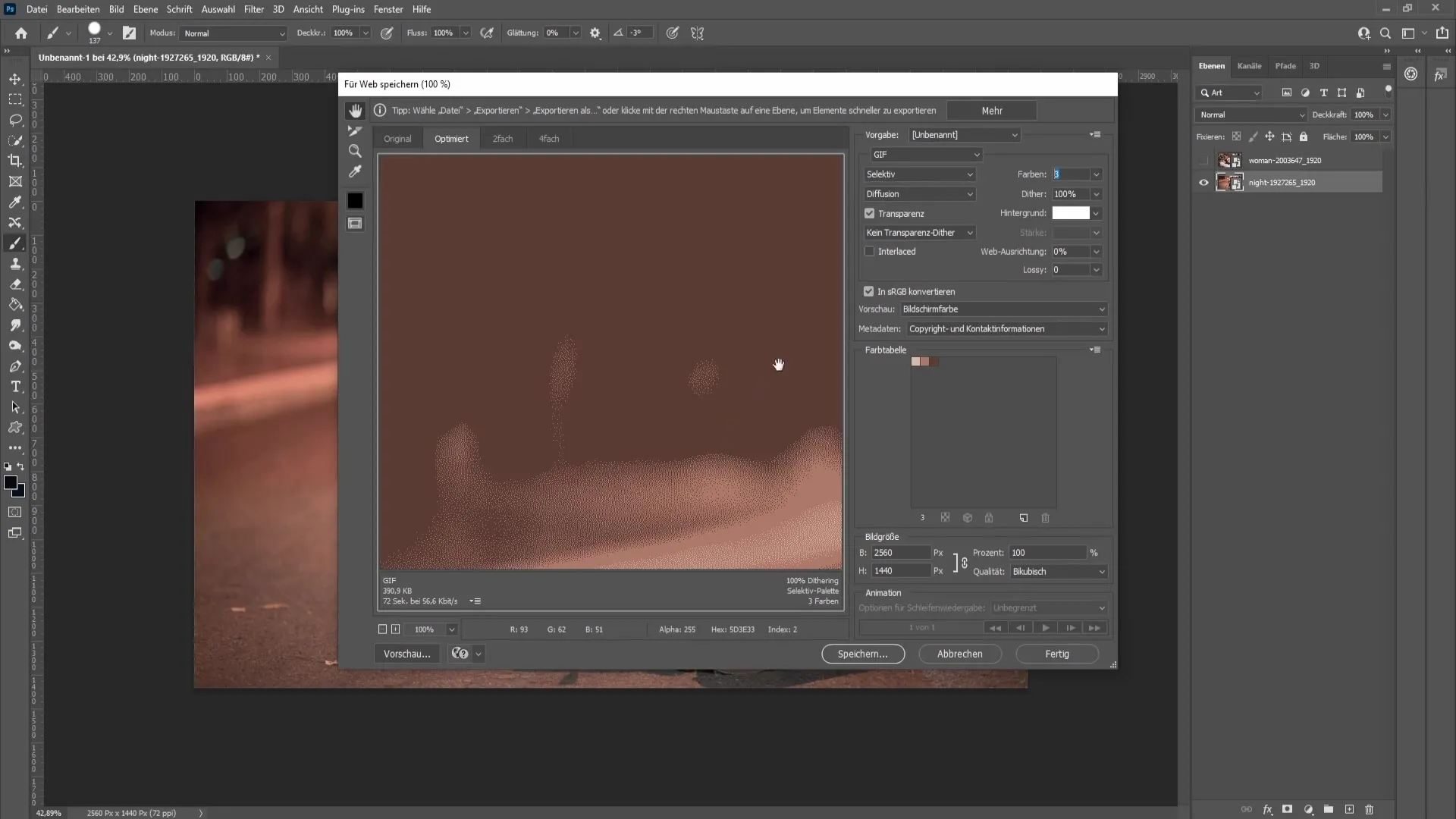Toggle lock transparent pixels in Fixieren row

click(1236, 137)
